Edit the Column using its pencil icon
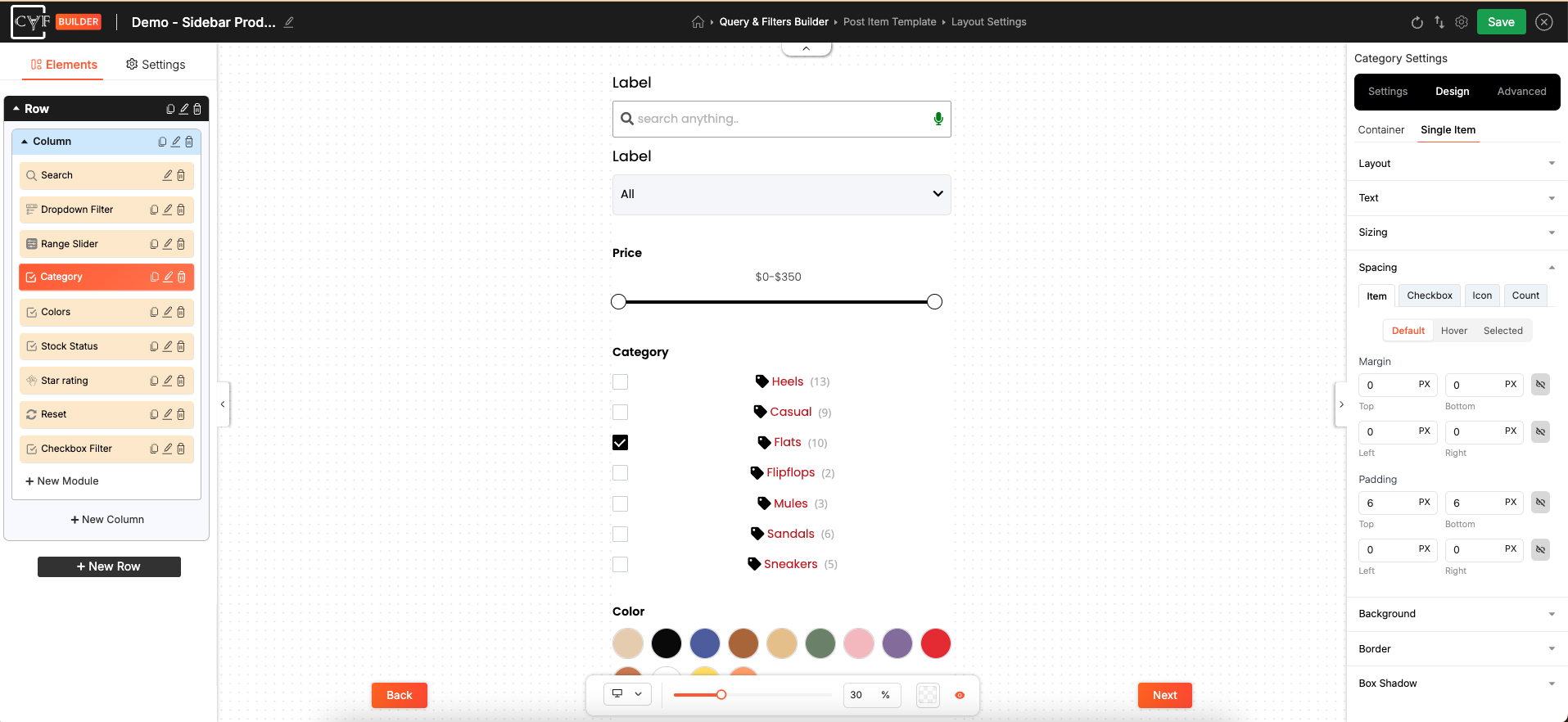1568x722 pixels. 175,142
